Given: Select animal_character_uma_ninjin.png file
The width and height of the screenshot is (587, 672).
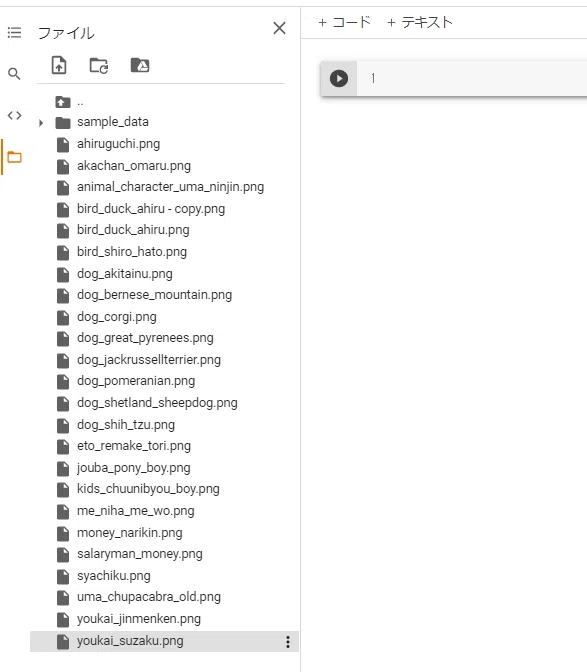Looking at the screenshot, I should [170, 187].
